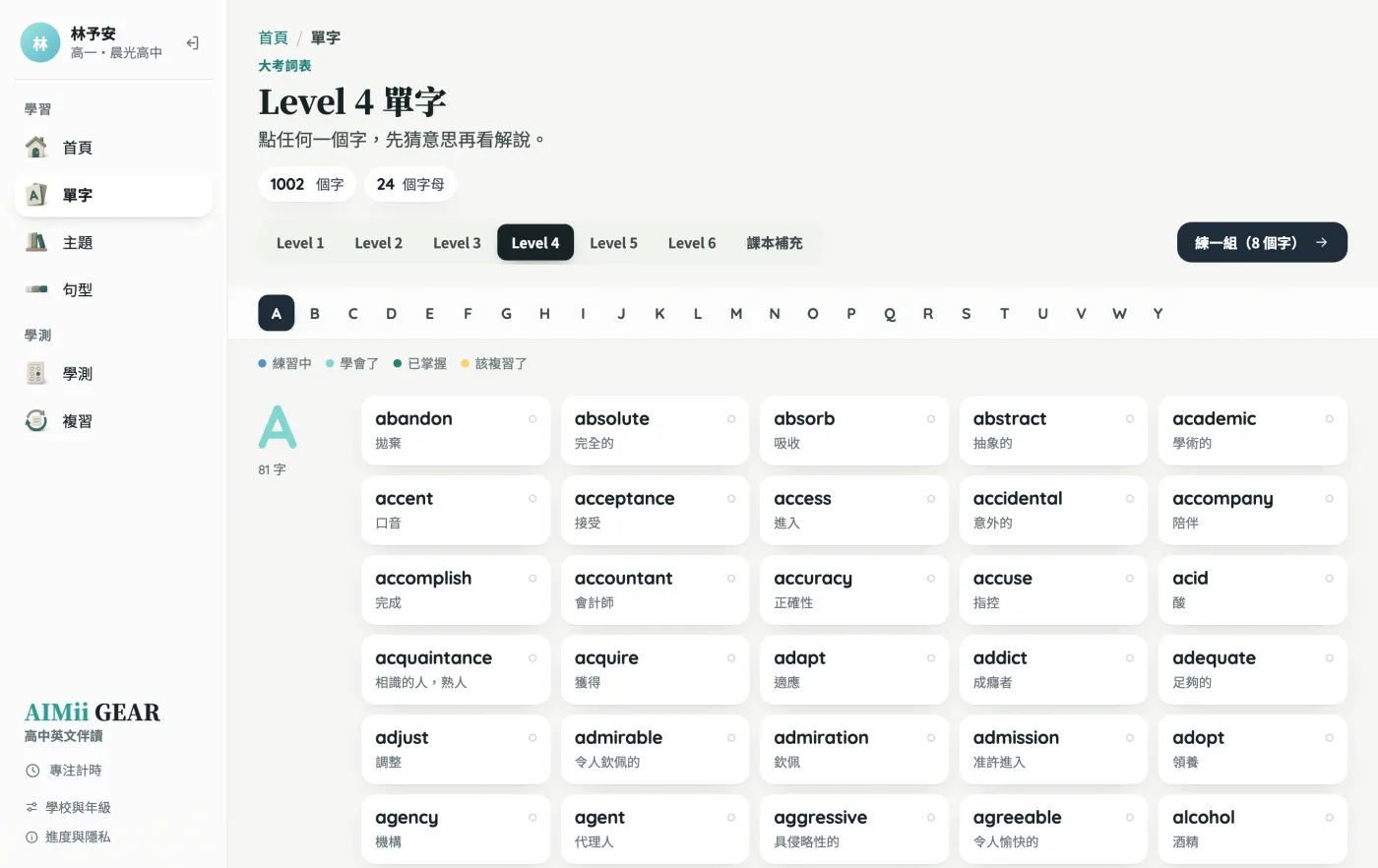Jump to letter B words
The height and width of the screenshot is (868, 1378).
click(315, 313)
